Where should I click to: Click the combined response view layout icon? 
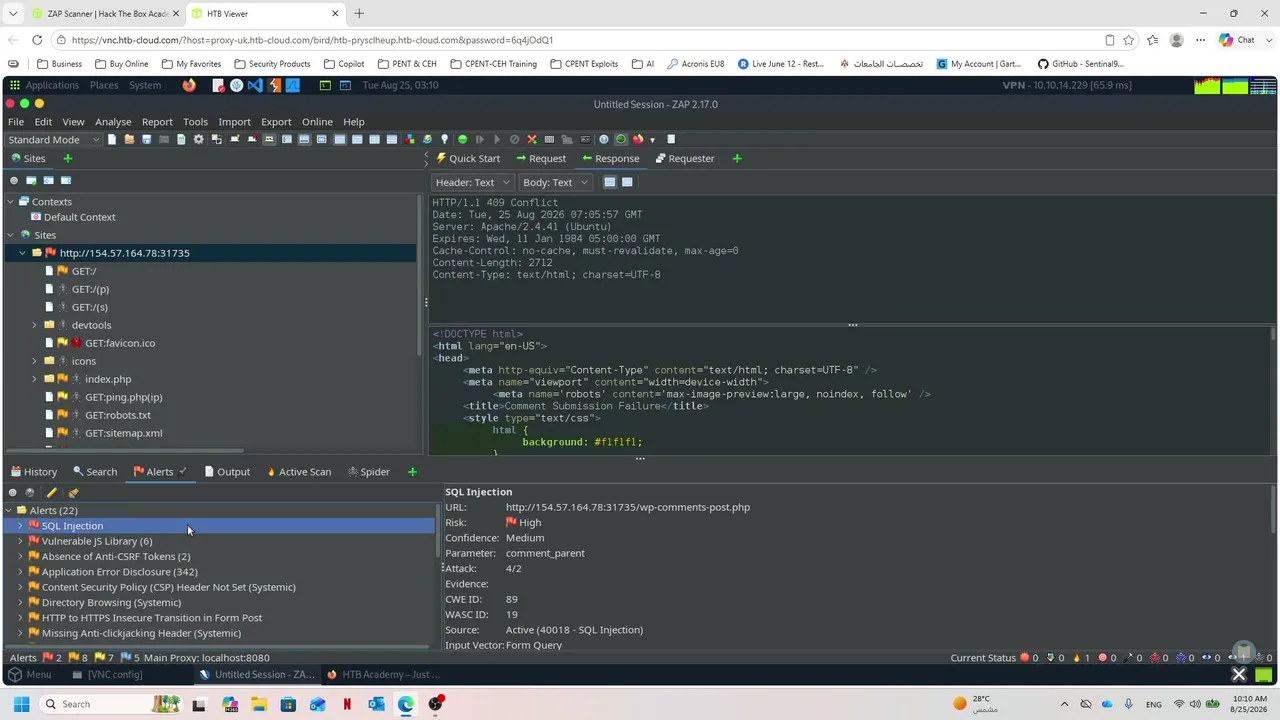pos(609,182)
